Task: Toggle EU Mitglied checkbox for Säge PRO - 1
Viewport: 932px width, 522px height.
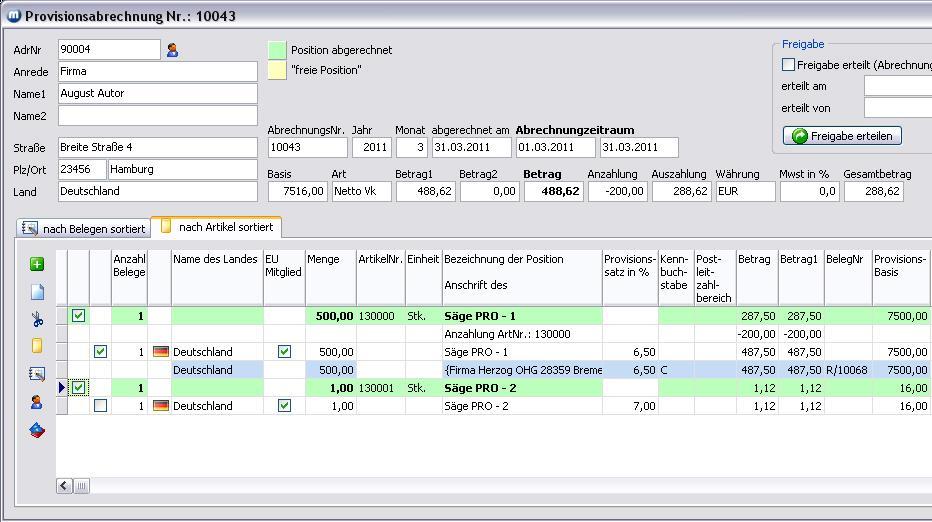Action: click(284, 352)
